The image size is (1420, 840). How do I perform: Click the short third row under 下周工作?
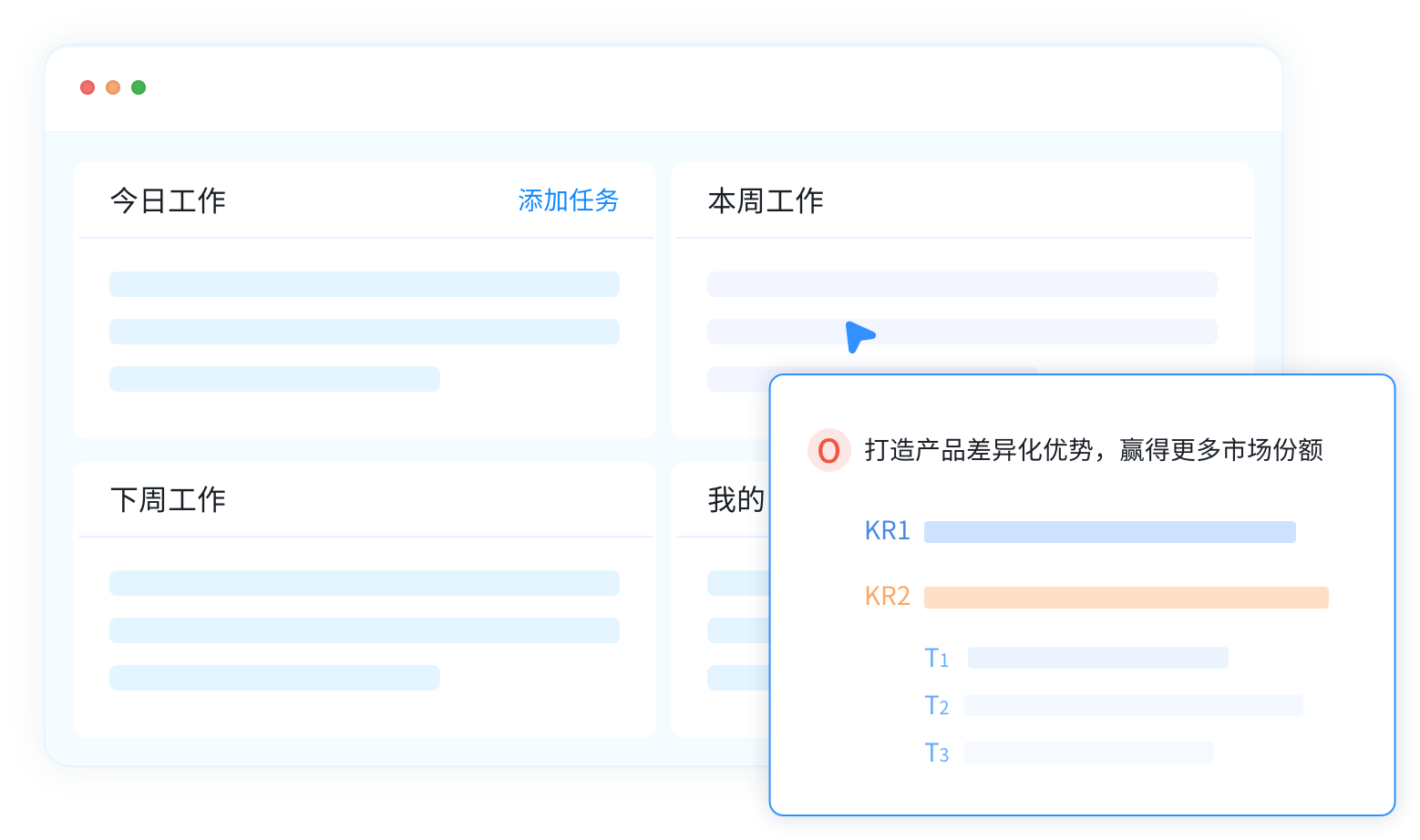(274, 678)
